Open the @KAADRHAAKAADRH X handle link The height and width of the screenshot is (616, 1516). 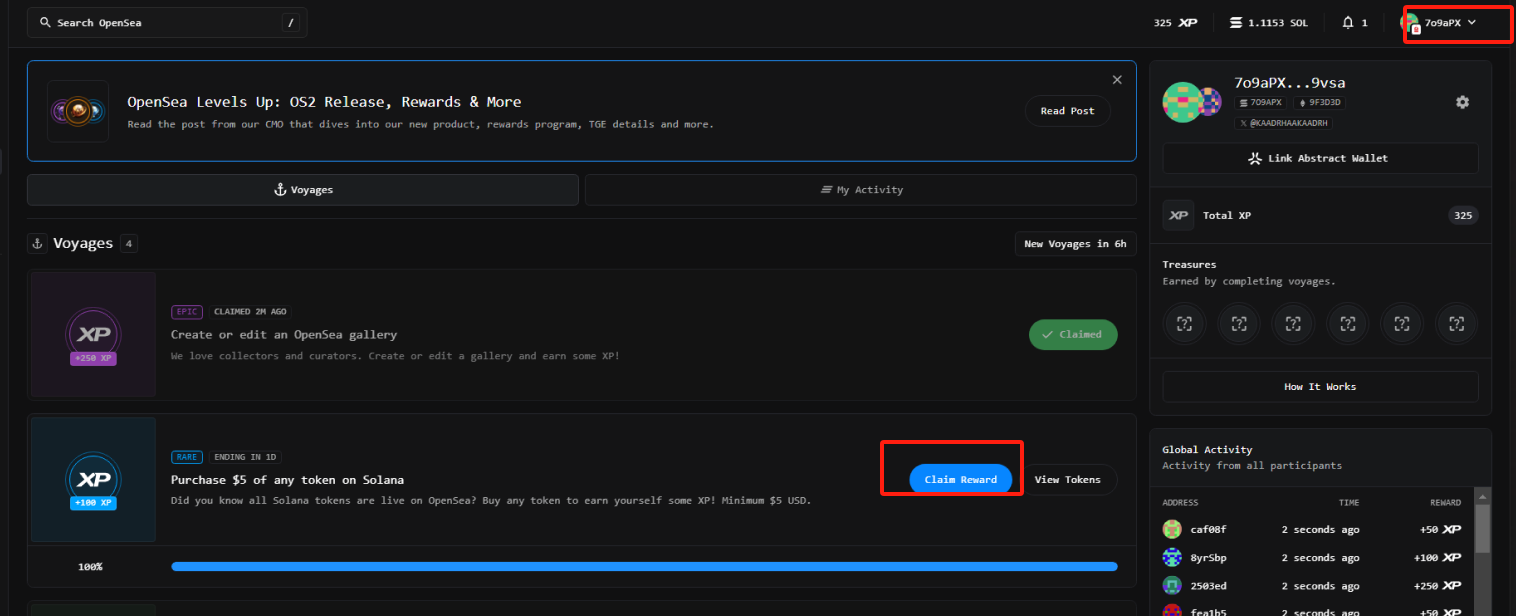[x=1283, y=123]
